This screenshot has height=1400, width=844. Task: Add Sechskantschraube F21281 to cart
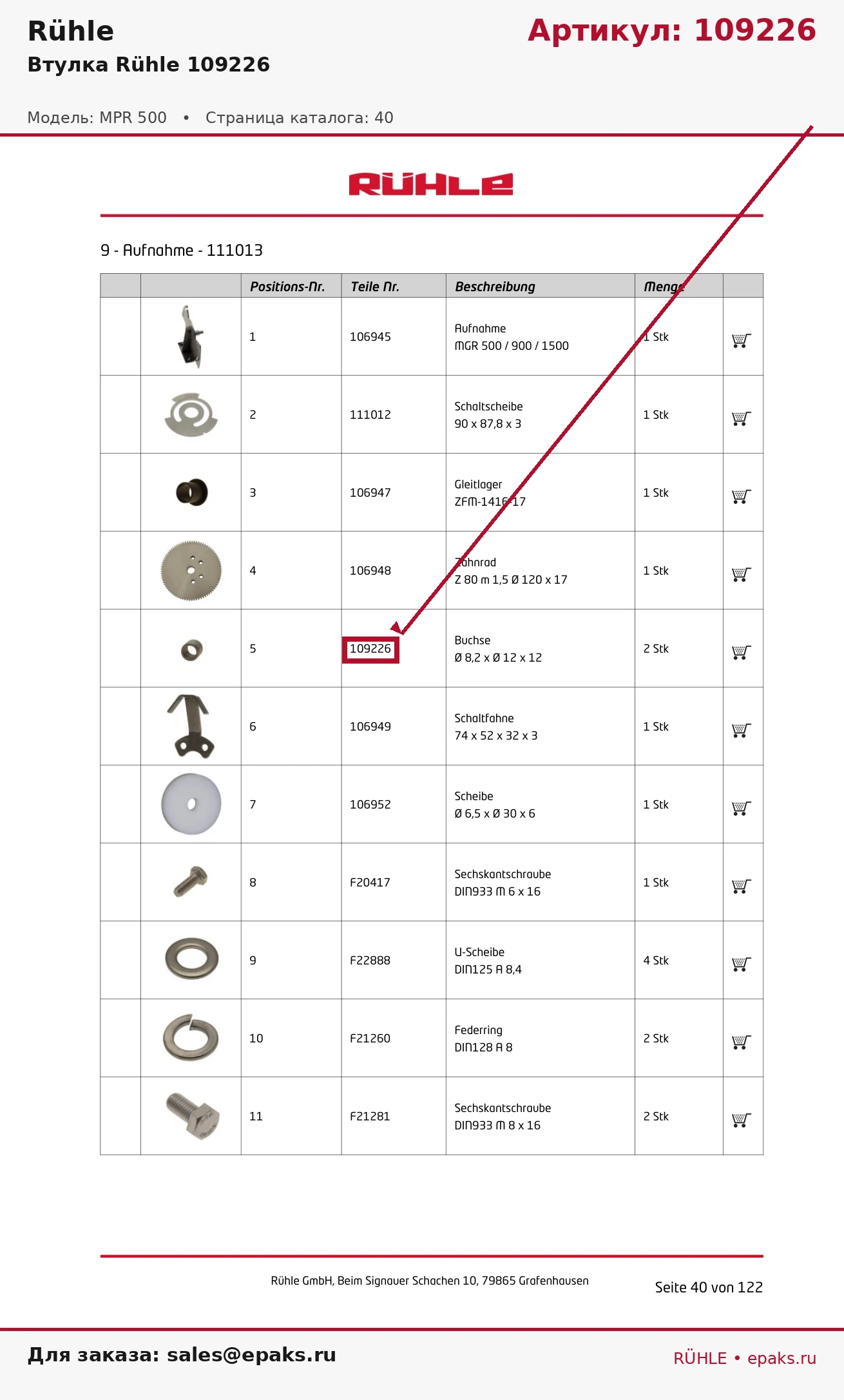coord(742,1120)
